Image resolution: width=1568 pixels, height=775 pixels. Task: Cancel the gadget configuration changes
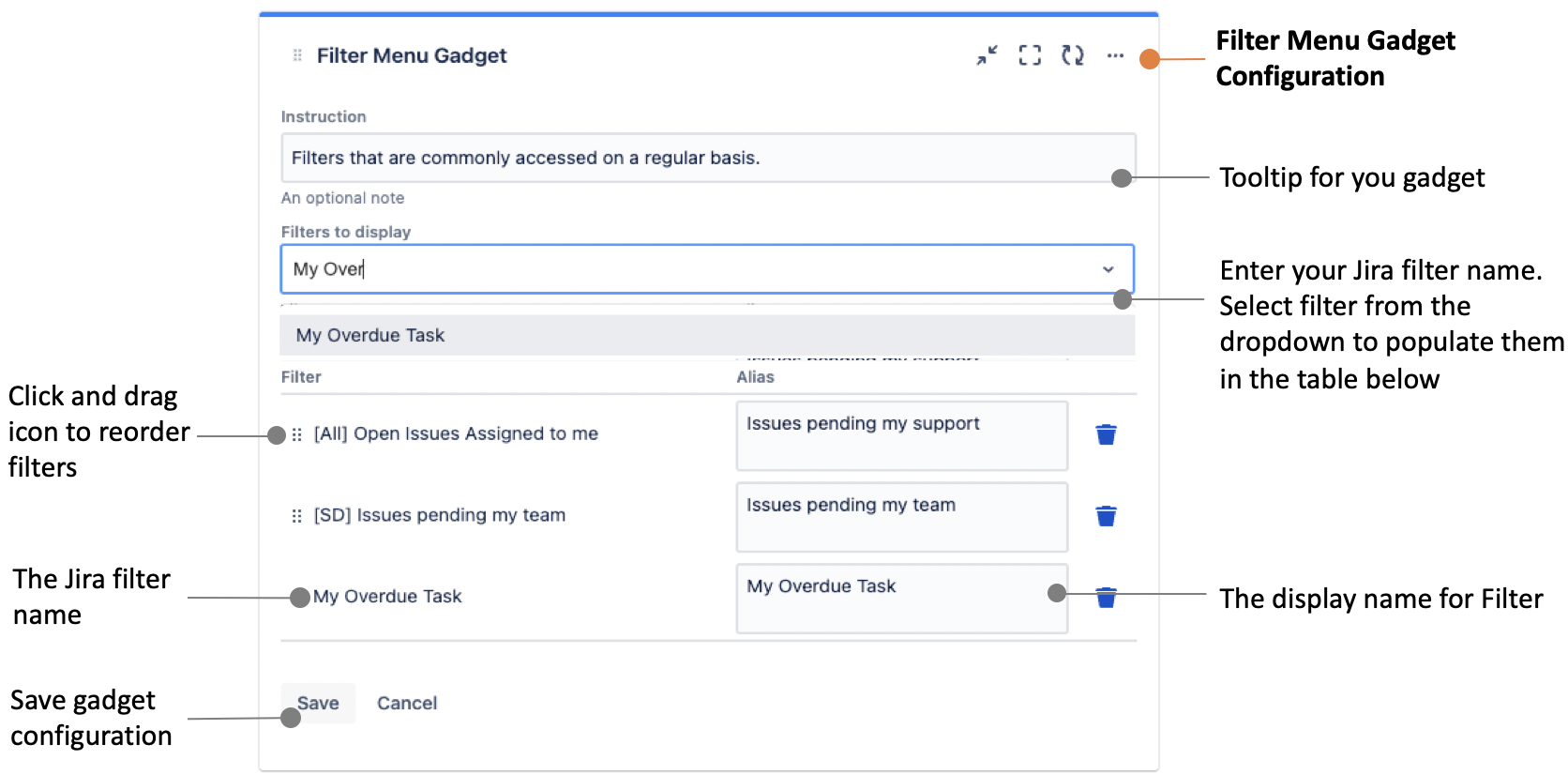click(x=407, y=703)
